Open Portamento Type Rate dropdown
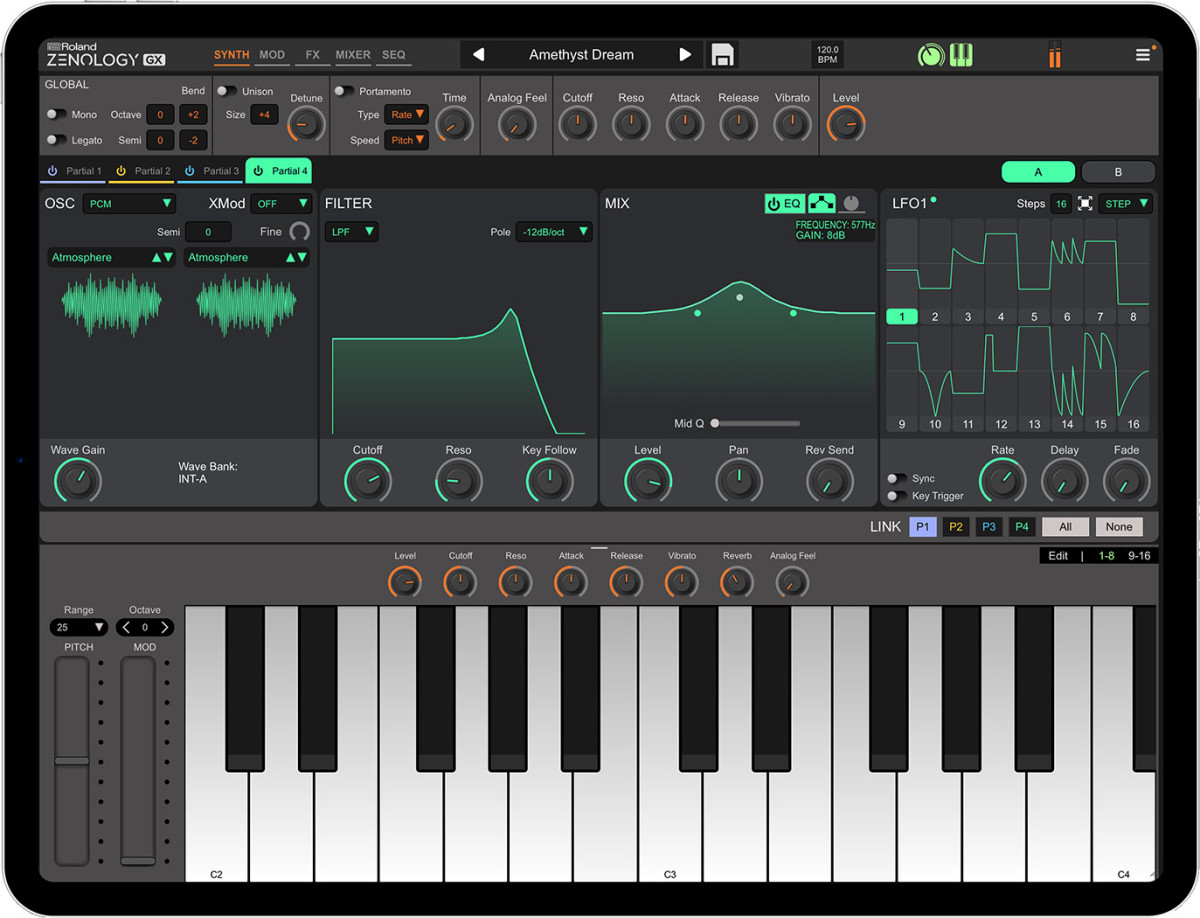The image size is (1200, 918). [406, 115]
